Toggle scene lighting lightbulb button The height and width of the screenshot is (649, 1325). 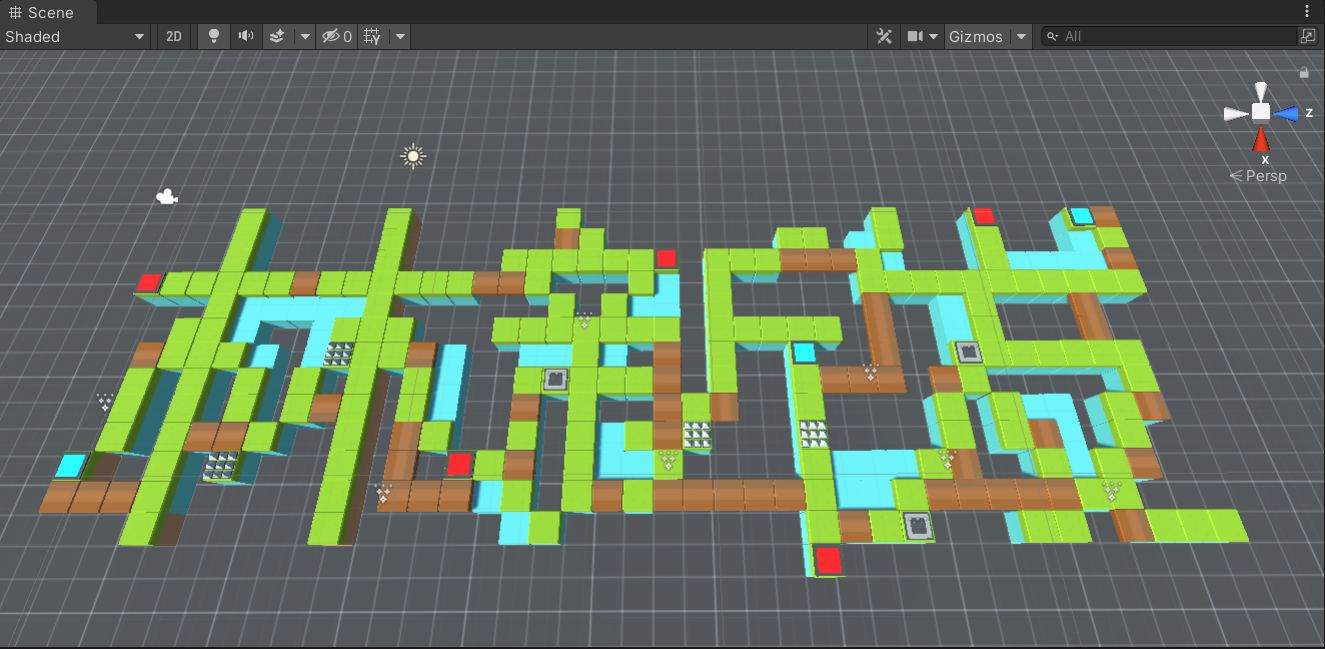[x=213, y=36]
